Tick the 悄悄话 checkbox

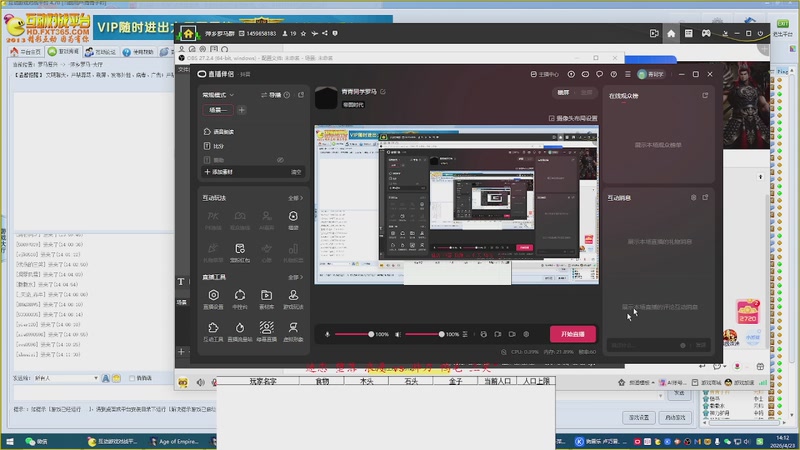[x=132, y=378]
